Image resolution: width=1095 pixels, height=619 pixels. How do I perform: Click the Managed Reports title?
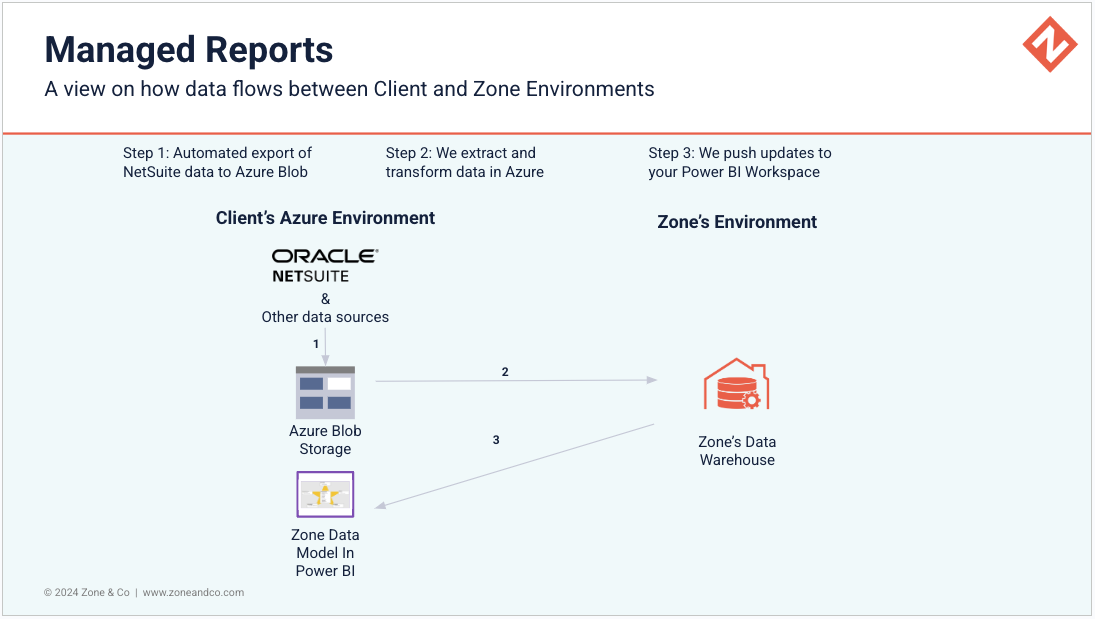189,49
